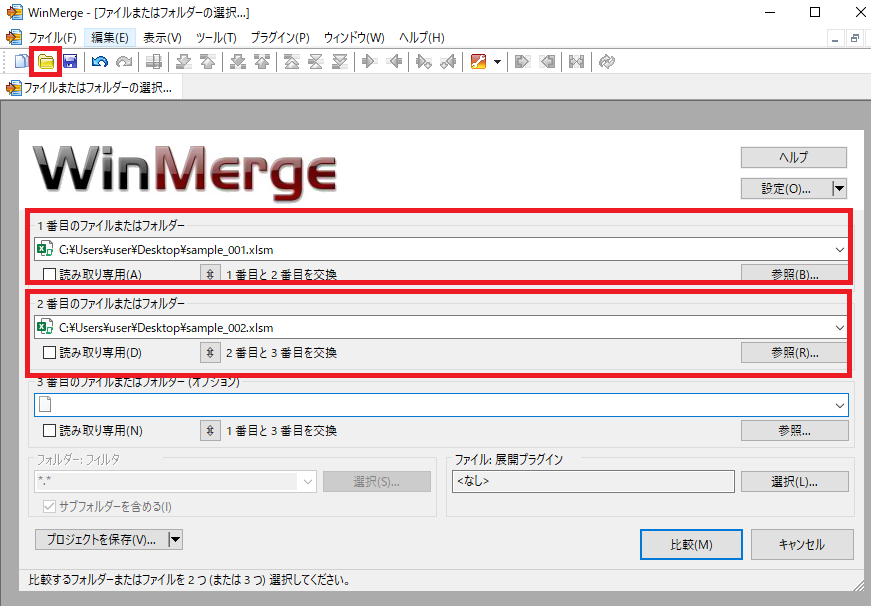Click the empty 3番目 file path field
The height and width of the screenshot is (606, 871).
[441, 405]
